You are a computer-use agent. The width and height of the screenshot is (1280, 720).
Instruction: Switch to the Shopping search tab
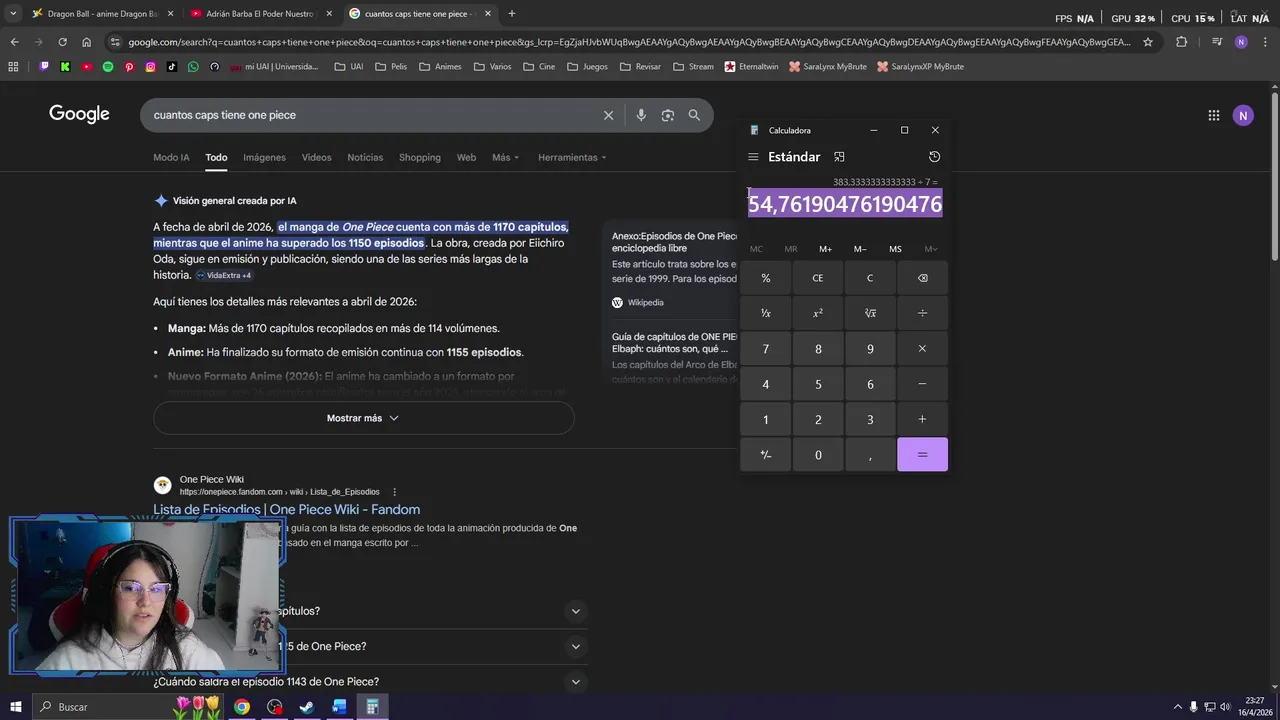tap(420, 157)
